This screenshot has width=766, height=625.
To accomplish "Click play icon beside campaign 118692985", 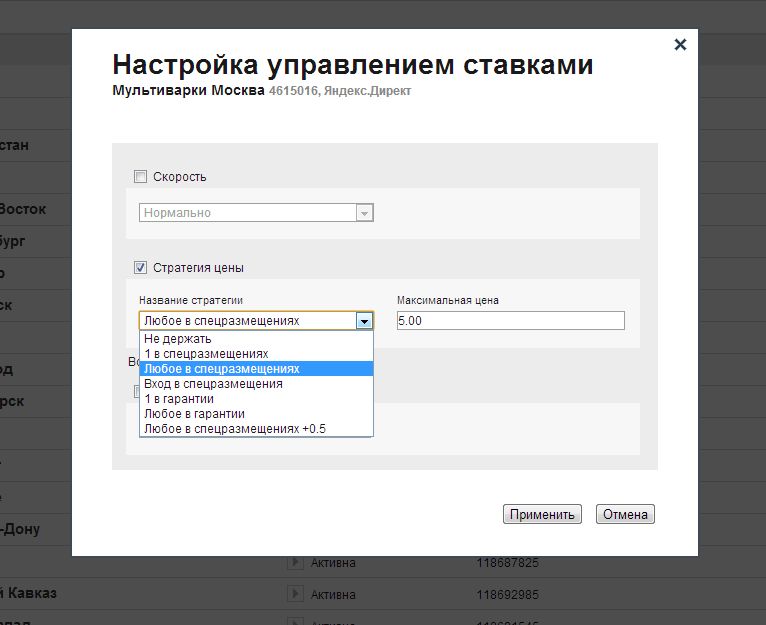I will [295, 594].
